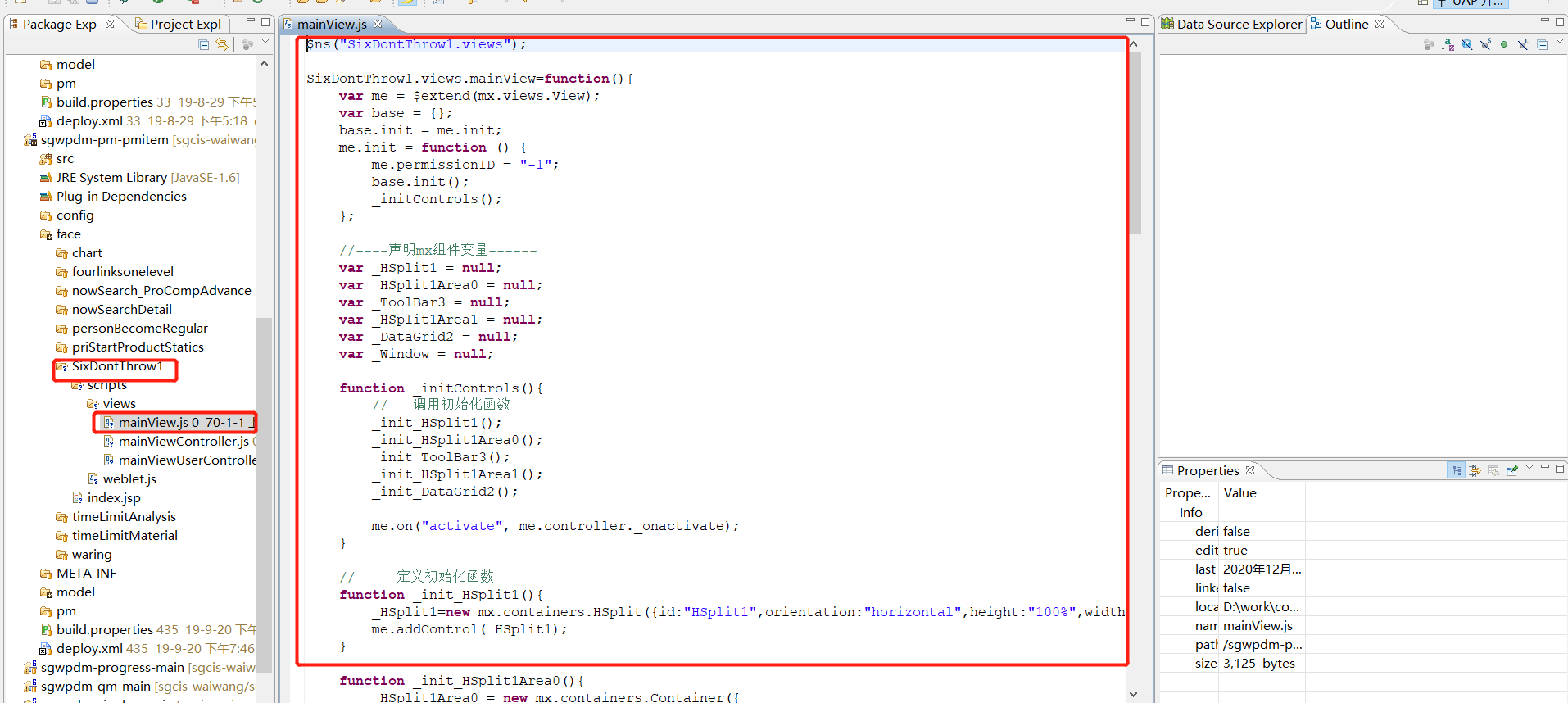Switch to the Project Explorer tab
This screenshot has width=1568, height=703.
click(178, 24)
